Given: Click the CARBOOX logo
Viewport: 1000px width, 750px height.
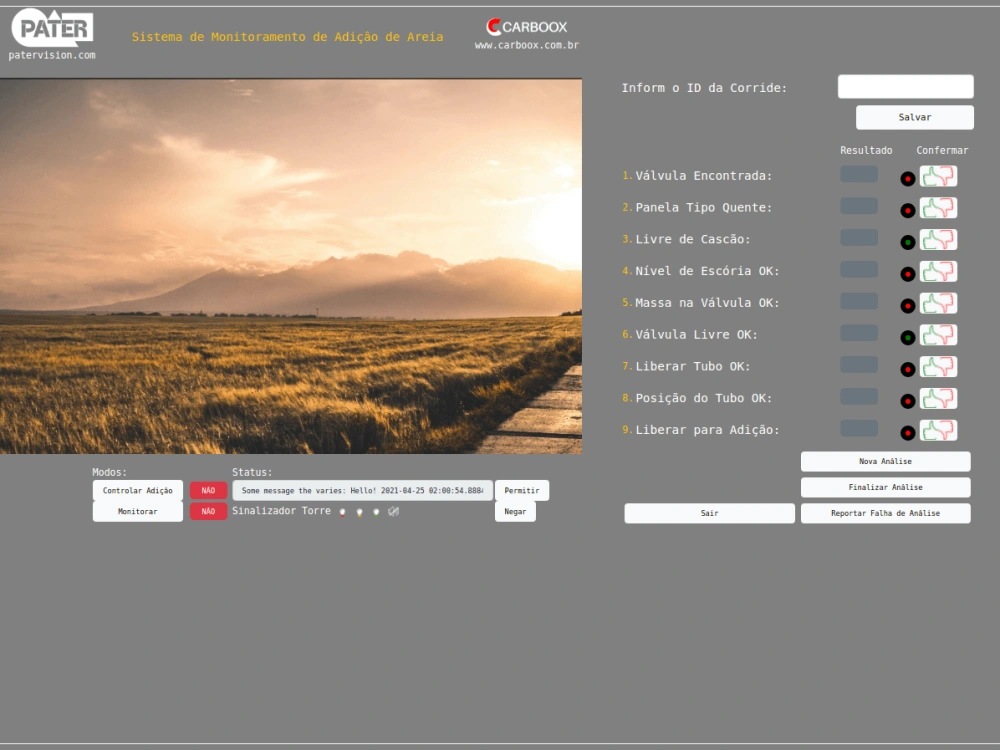Looking at the screenshot, I should pos(527,27).
